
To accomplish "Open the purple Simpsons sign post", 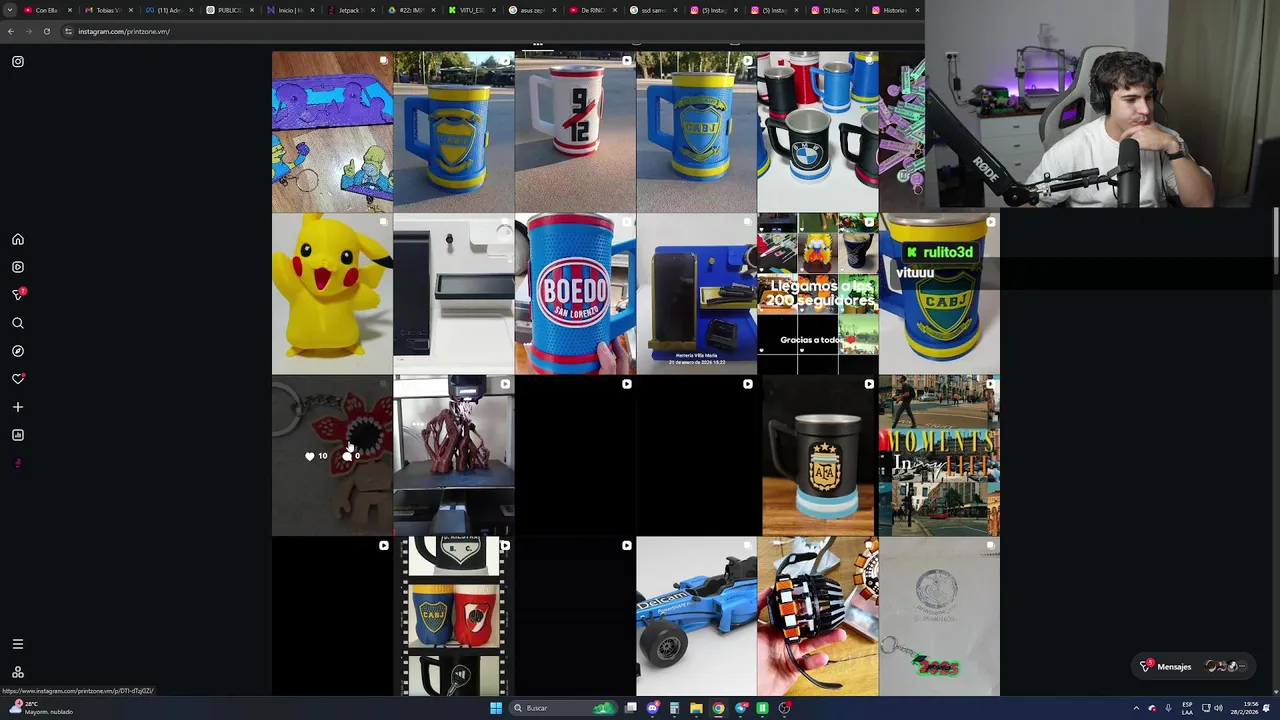I will [332, 132].
